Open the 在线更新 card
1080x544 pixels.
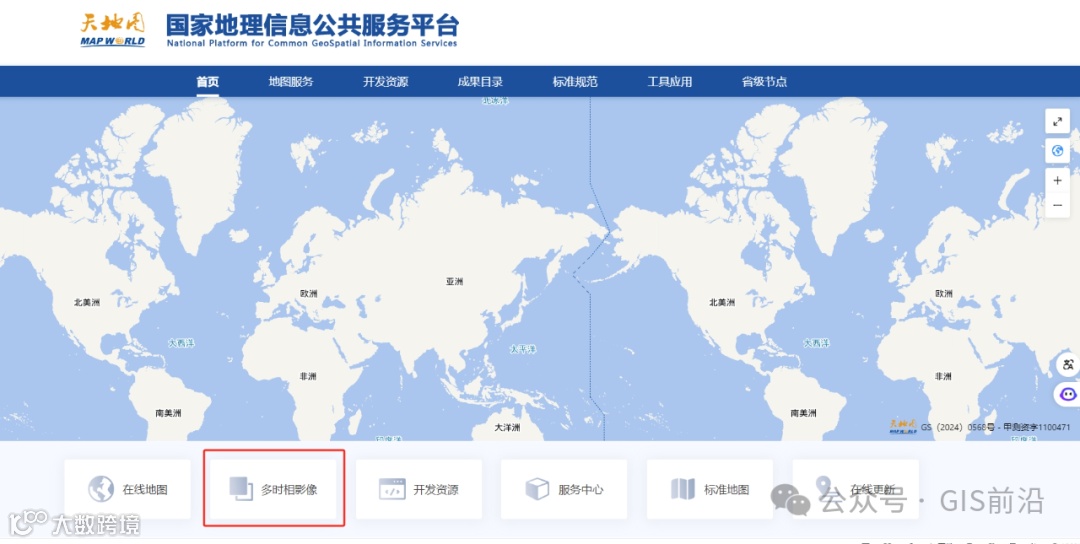(855, 490)
